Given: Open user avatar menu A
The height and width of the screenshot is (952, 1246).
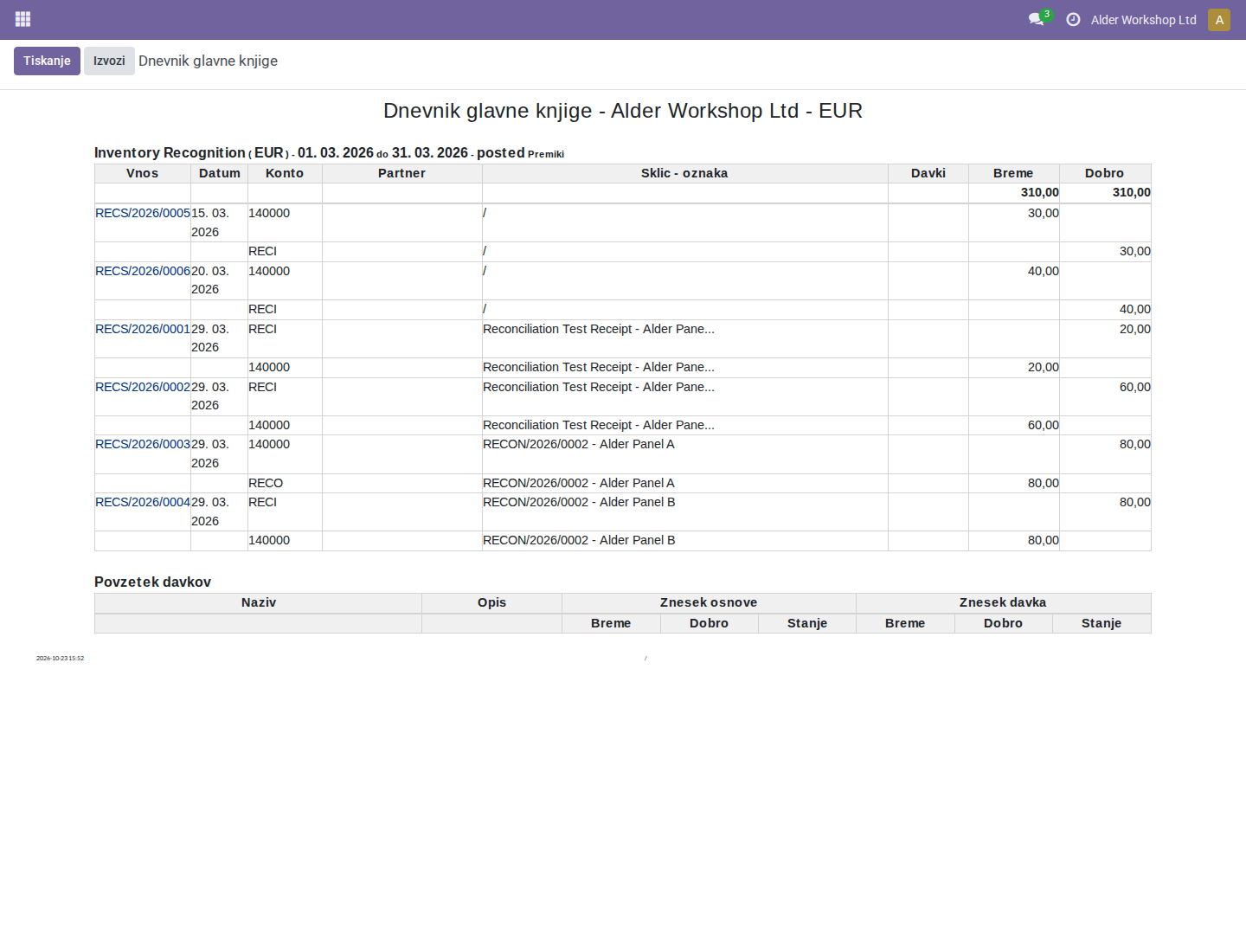Looking at the screenshot, I should [1219, 20].
